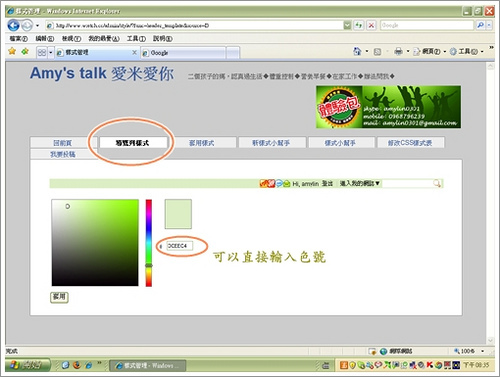Viewport: 500px width, 377px height.
Task: Expand the address bar history dropdown
Action: [347, 25]
